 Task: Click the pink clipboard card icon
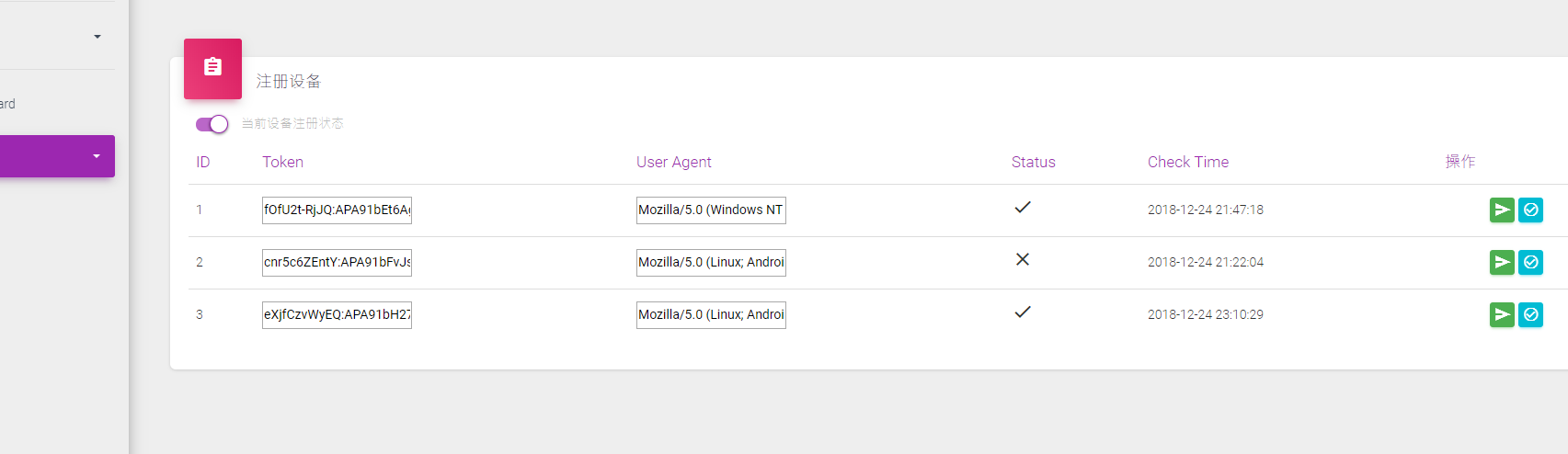pos(212,68)
